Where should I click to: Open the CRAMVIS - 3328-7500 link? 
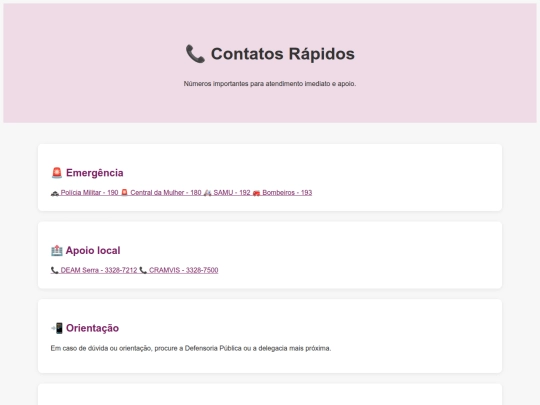[x=179, y=270]
